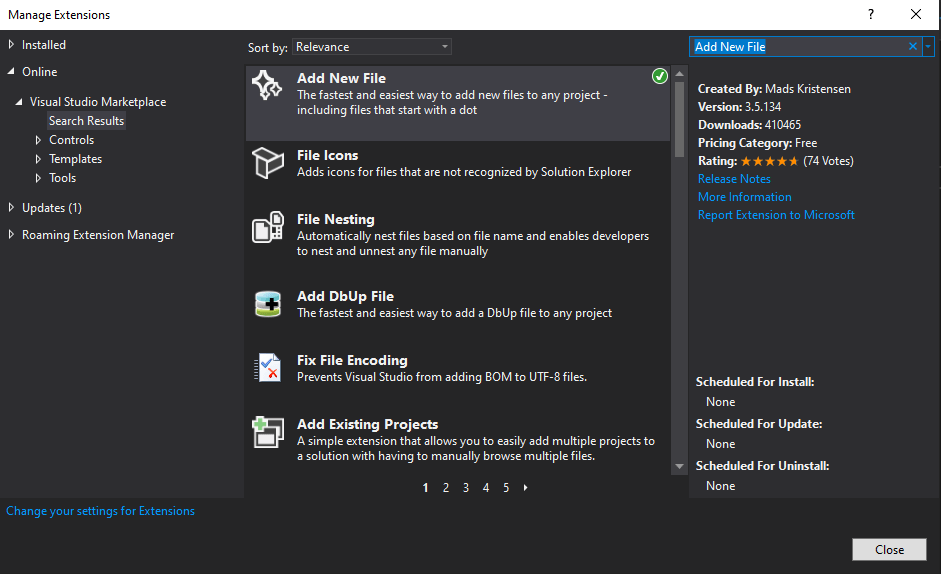Open the Release Notes link
941x574 pixels.
coord(734,179)
